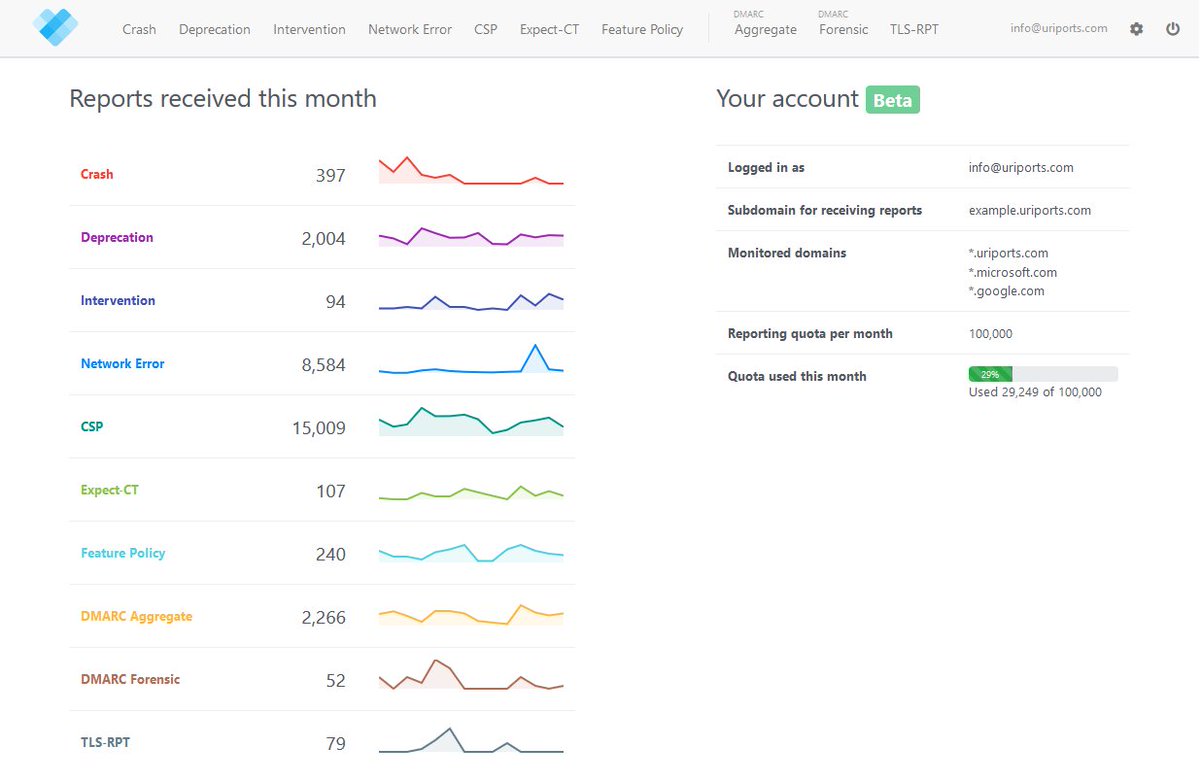Click the URIports logo icon
This screenshot has width=1200, height=781.
55,27
